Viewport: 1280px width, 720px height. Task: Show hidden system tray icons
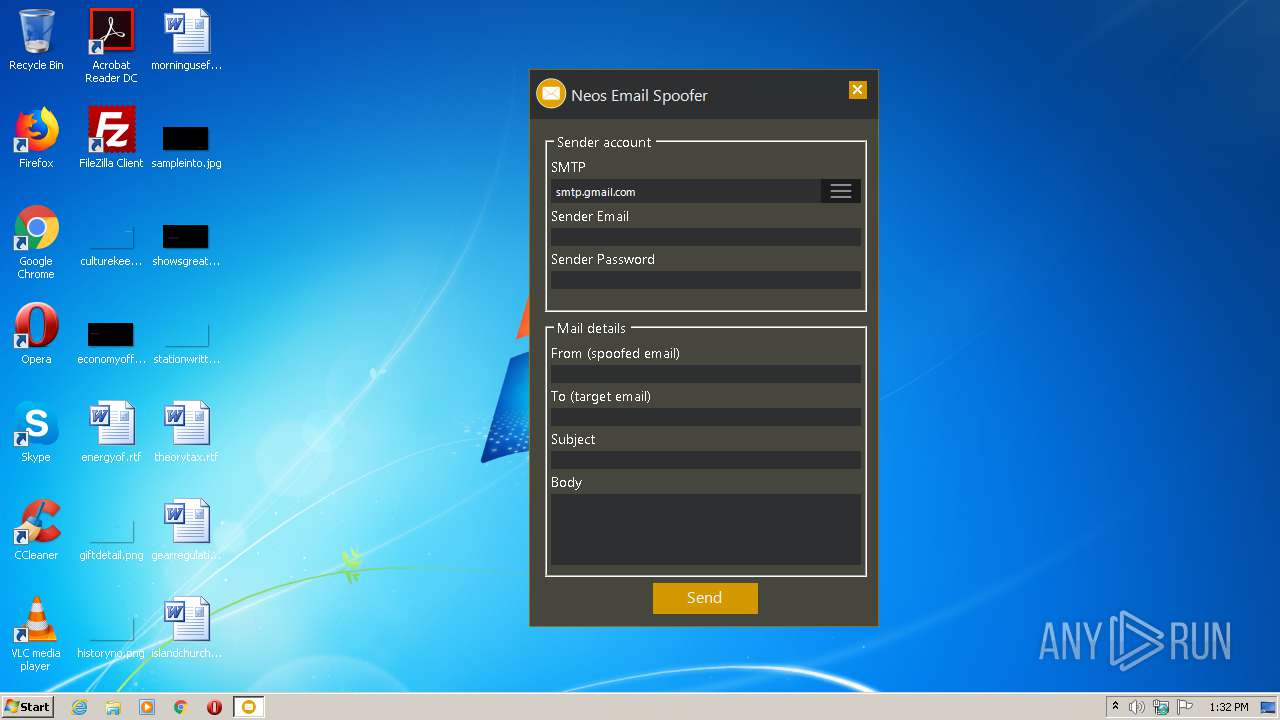click(1115, 707)
